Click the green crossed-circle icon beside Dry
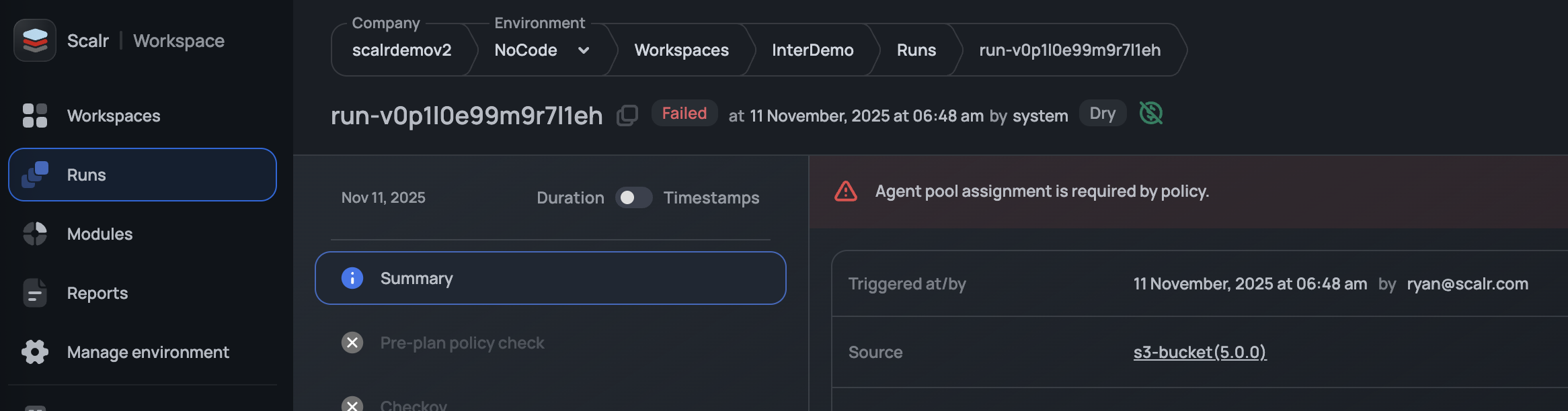 1151,113
